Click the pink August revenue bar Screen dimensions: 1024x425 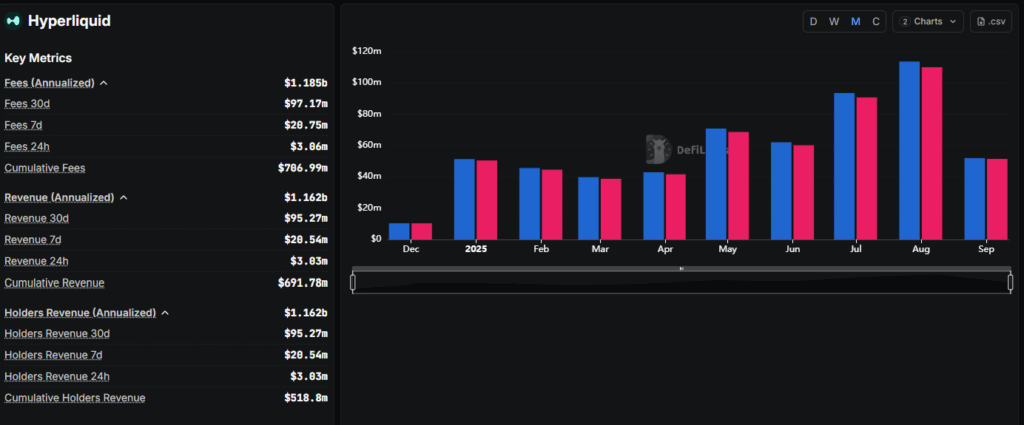coord(931,153)
